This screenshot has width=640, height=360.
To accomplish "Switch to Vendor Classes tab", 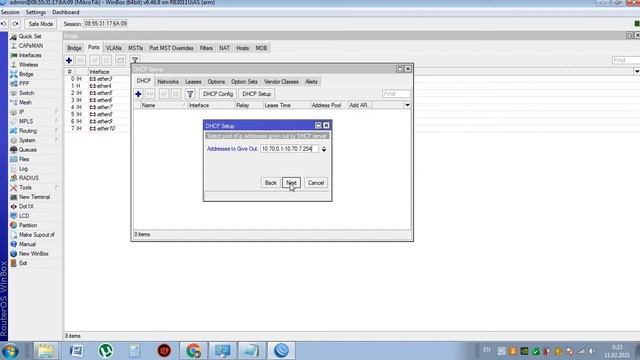I will (x=281, y=82).
